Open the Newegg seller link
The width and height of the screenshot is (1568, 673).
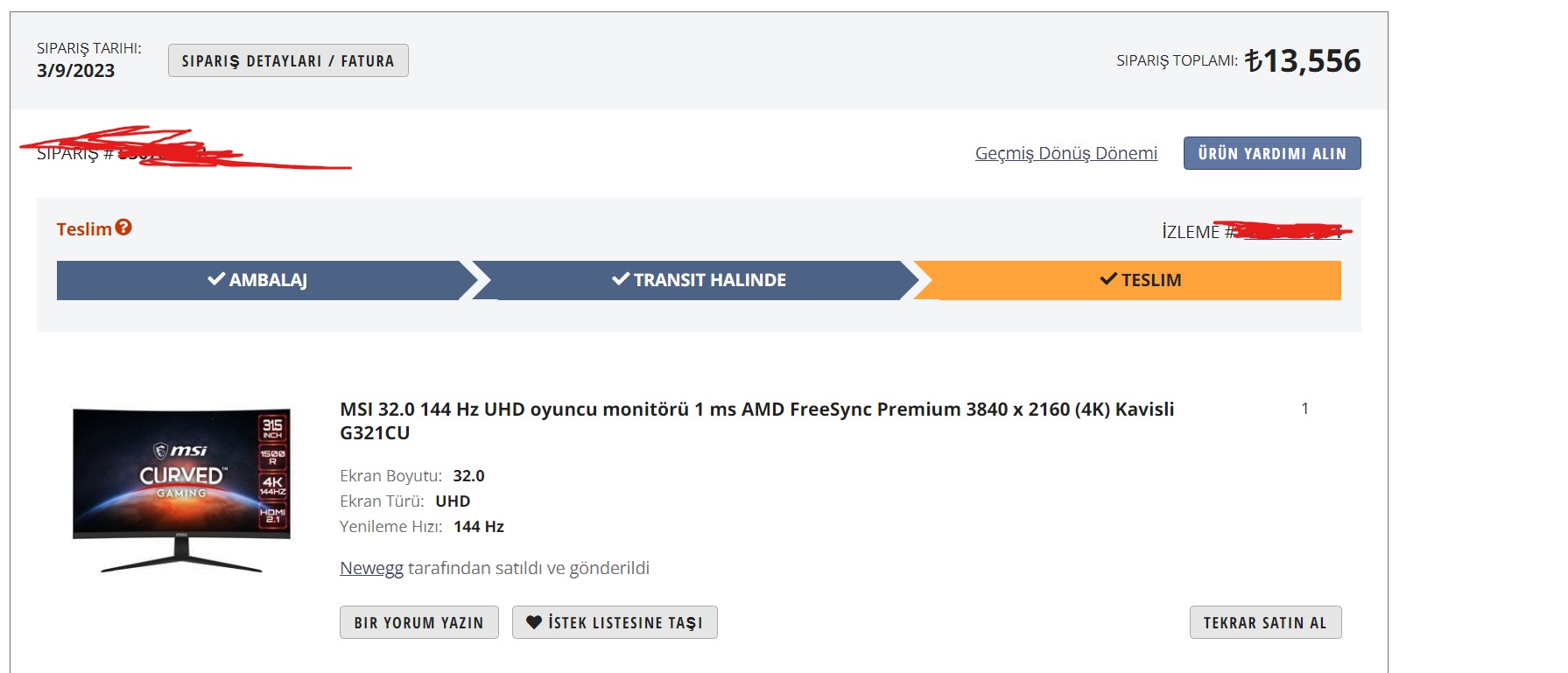371,568
